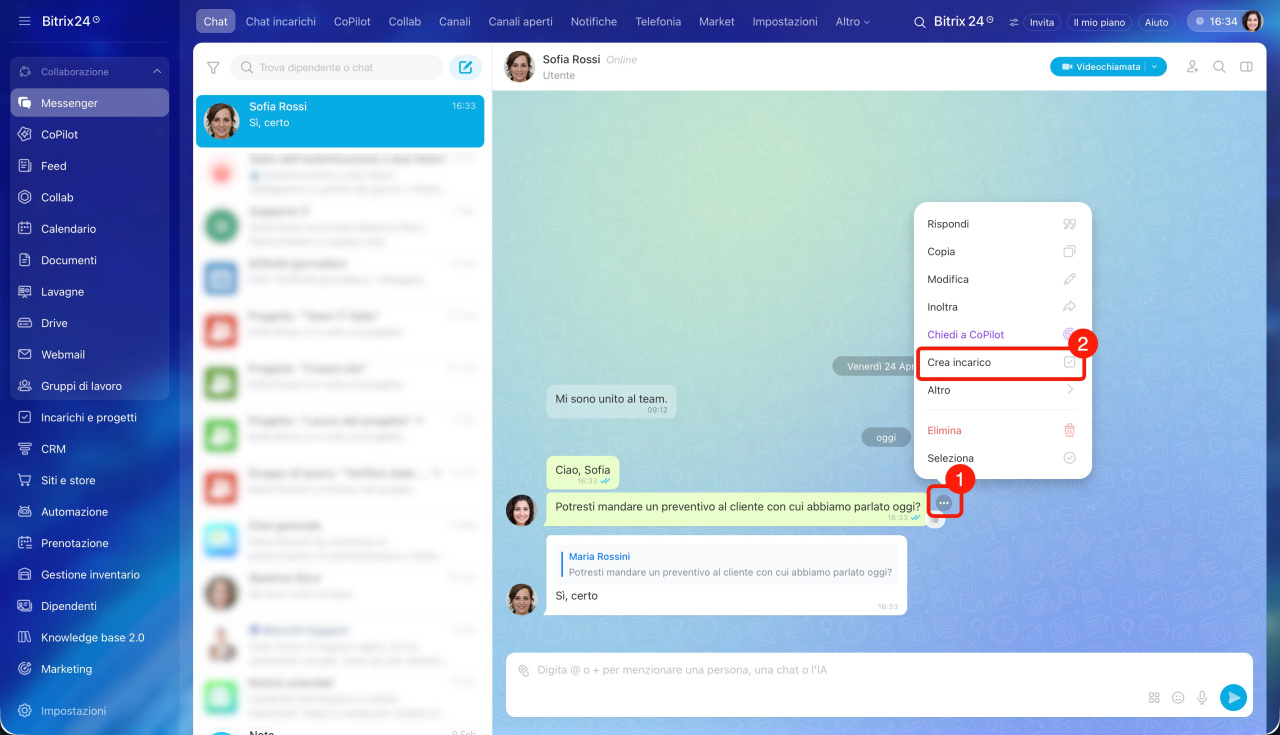Screen dimensions: 1280x735
Task: Open the Notifiche tab
Action: (x=594, y=22)
